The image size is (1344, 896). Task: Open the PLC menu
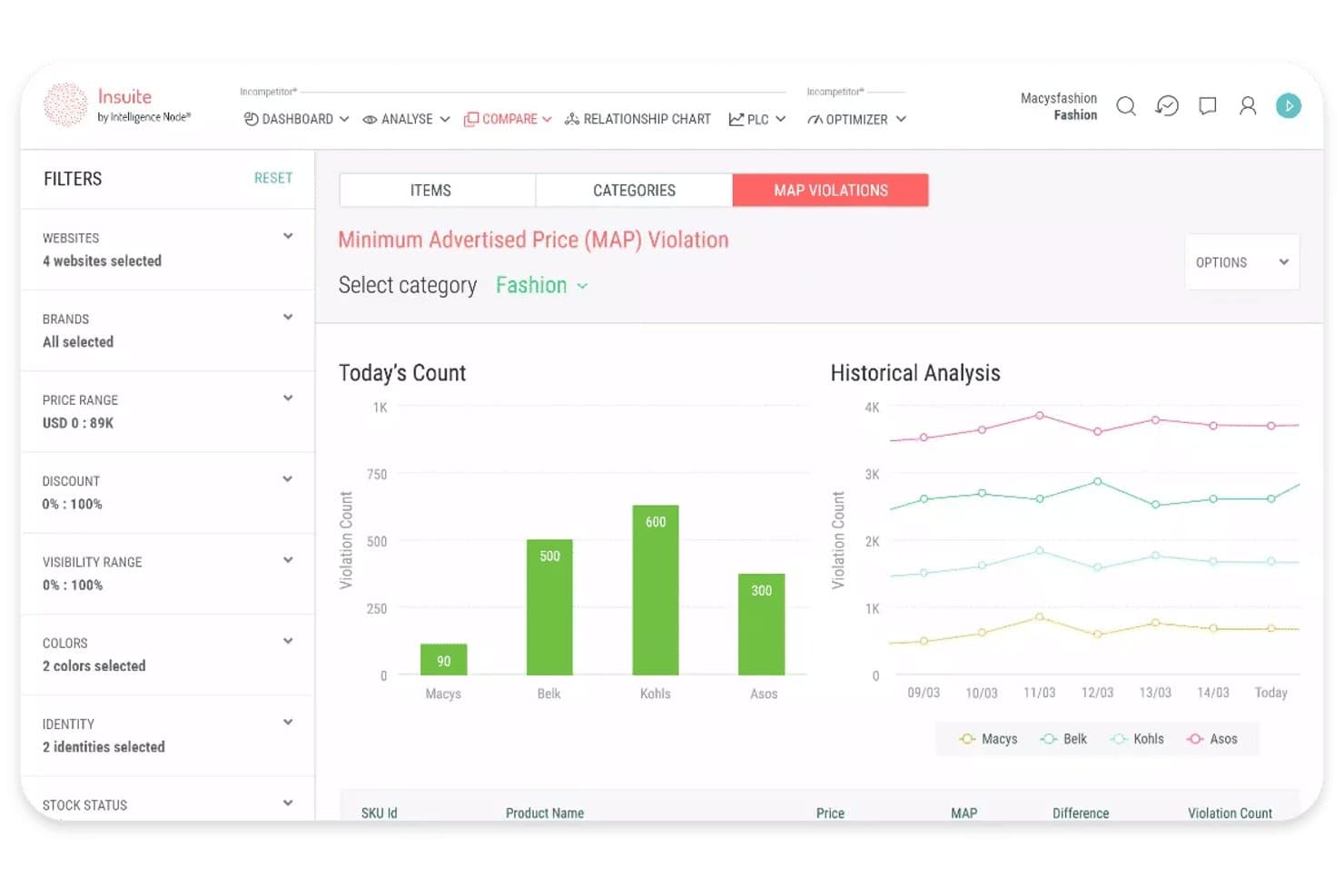757,119
